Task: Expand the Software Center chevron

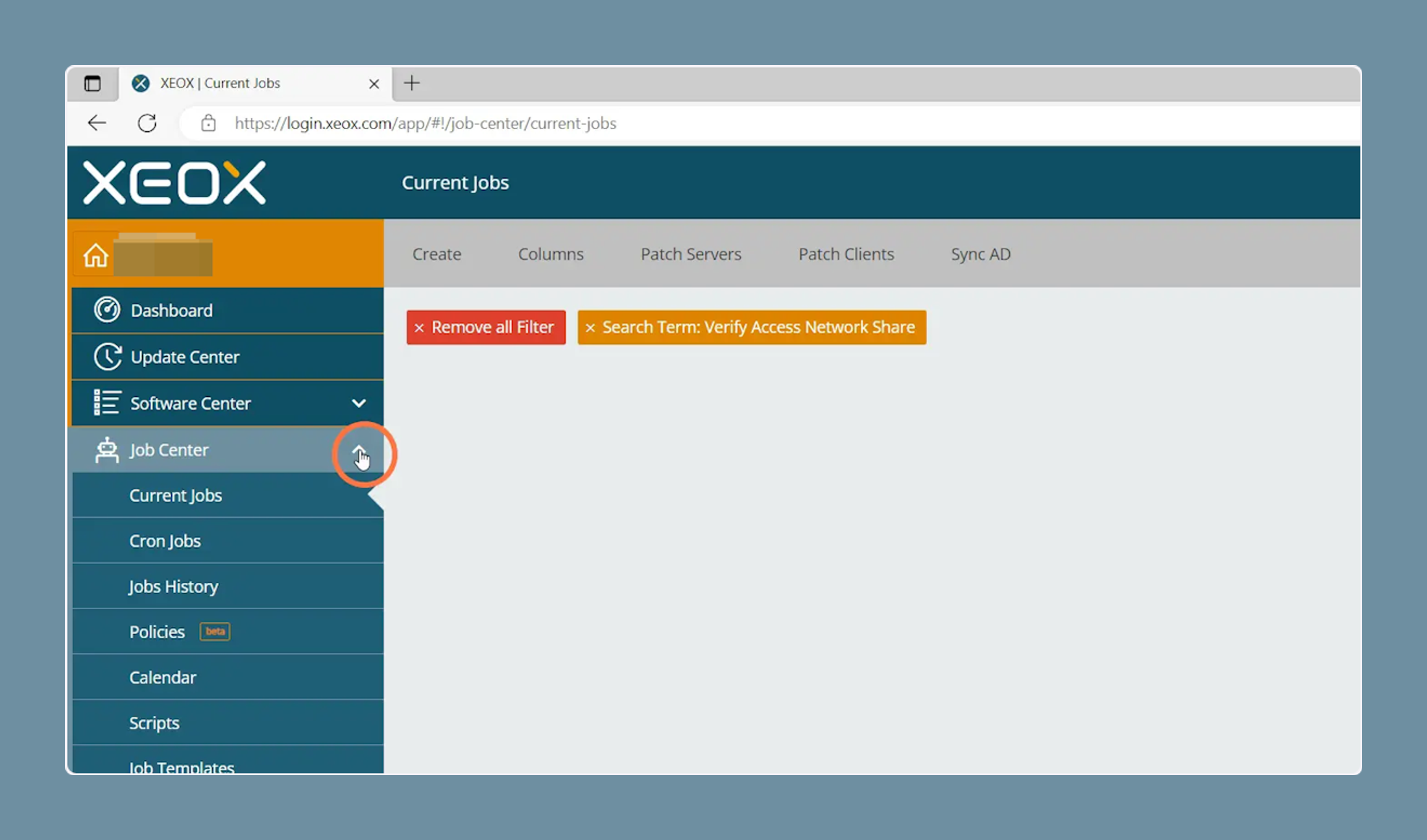Action: 359,403
